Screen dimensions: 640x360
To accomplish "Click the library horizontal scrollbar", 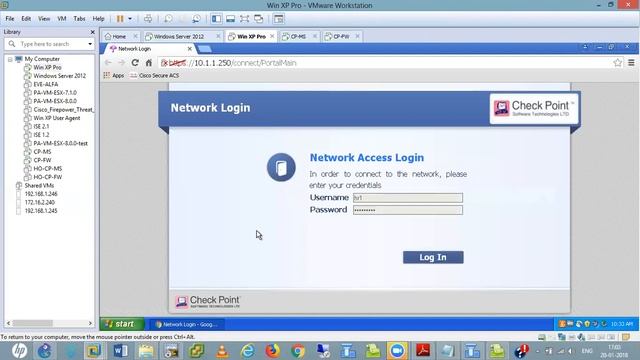I will [49, 323].
